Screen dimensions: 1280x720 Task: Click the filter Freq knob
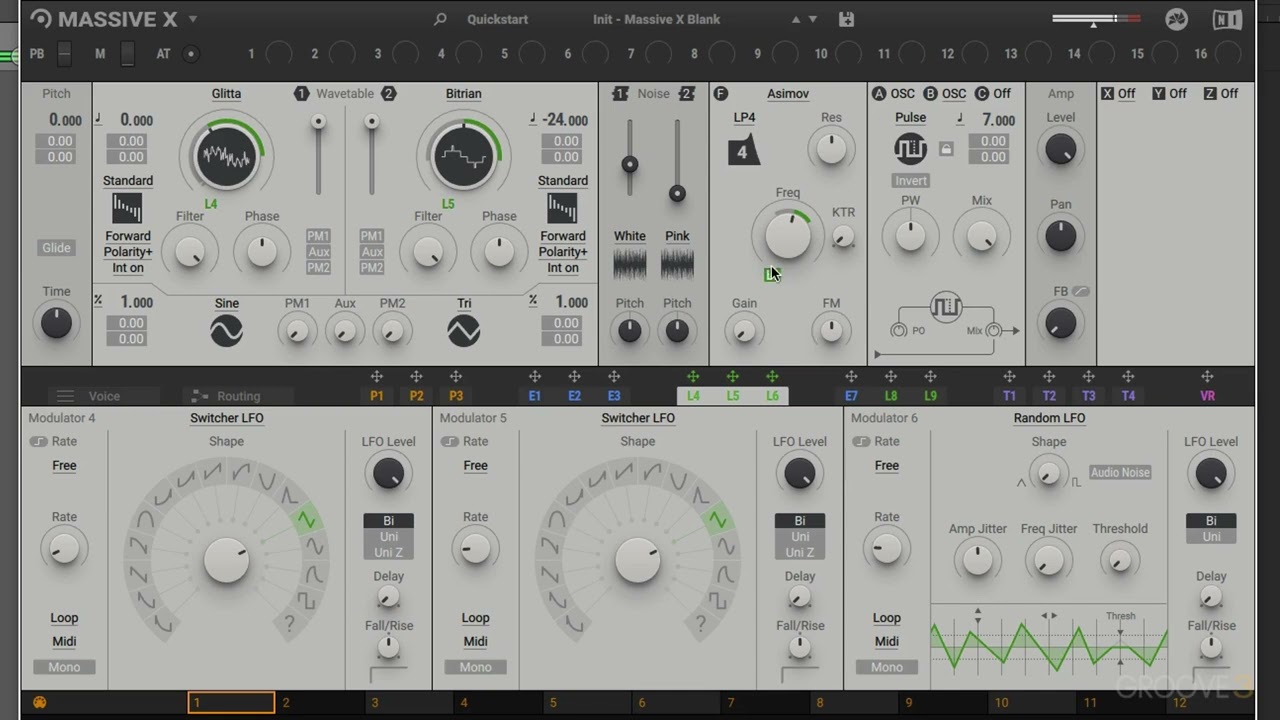787,234
